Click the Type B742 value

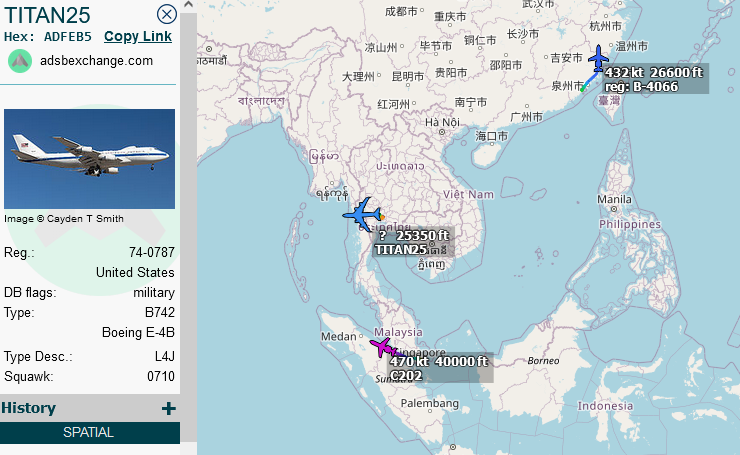[160, 312]
